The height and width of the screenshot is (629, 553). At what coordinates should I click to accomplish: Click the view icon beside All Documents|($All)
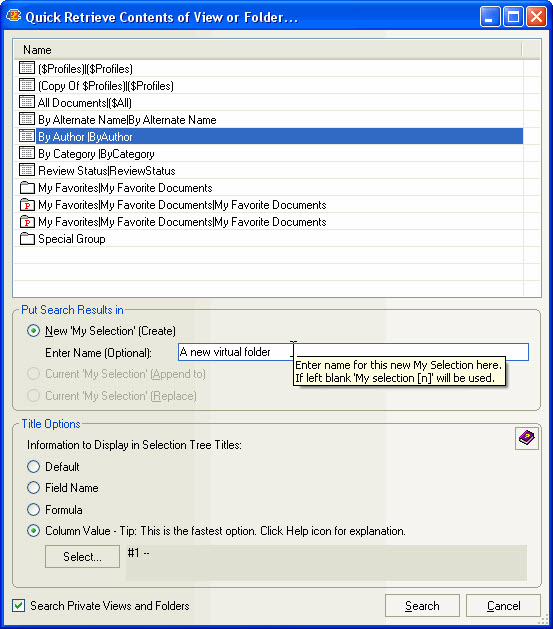pyautogui.click(x=27, y=102)
